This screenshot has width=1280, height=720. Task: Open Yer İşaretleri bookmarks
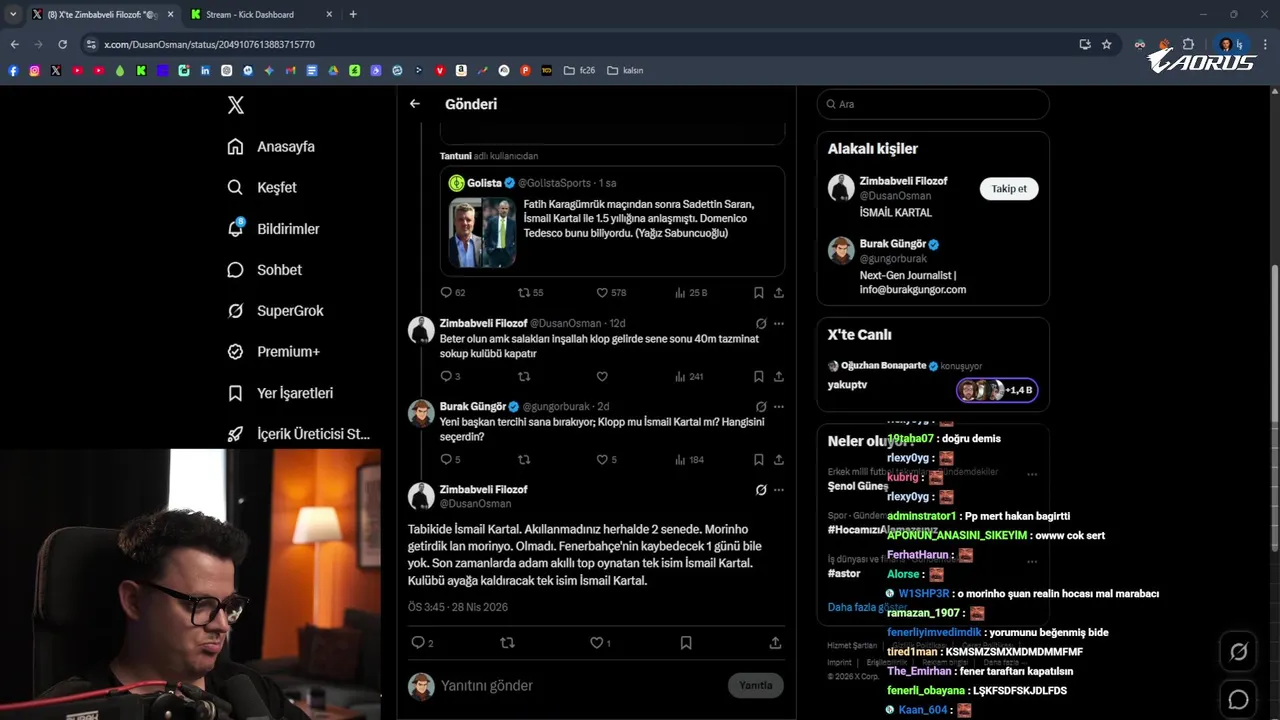(280, 394)
